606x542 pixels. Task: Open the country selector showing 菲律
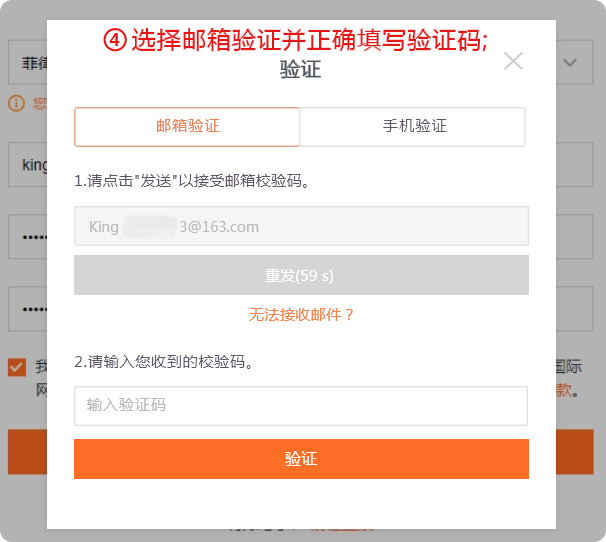point(28,62)
